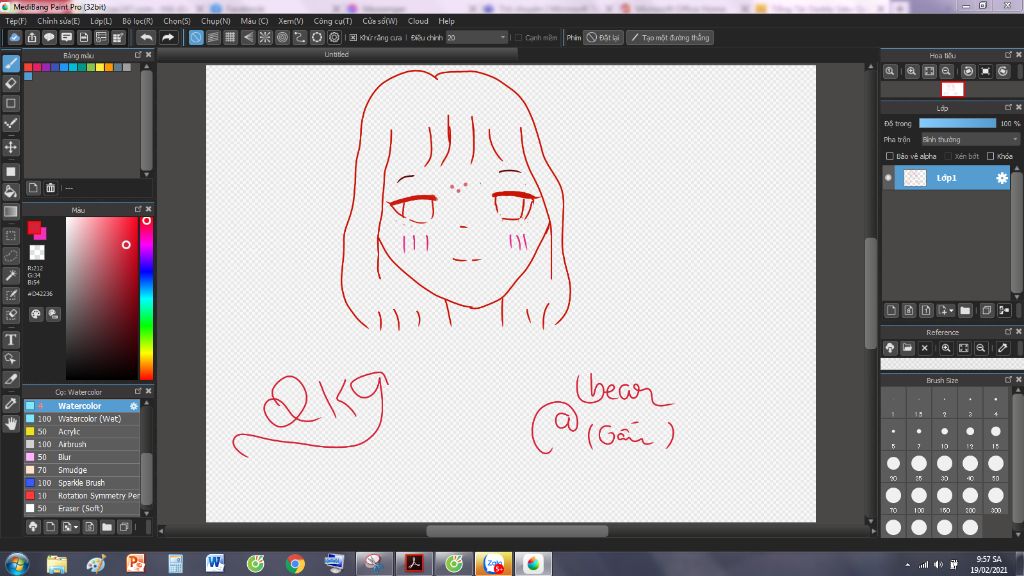Zoom out the Hoa tiêu navigator
Image resolution: width=1024 pixels, height=576 pixels.
tap(946, 72)
